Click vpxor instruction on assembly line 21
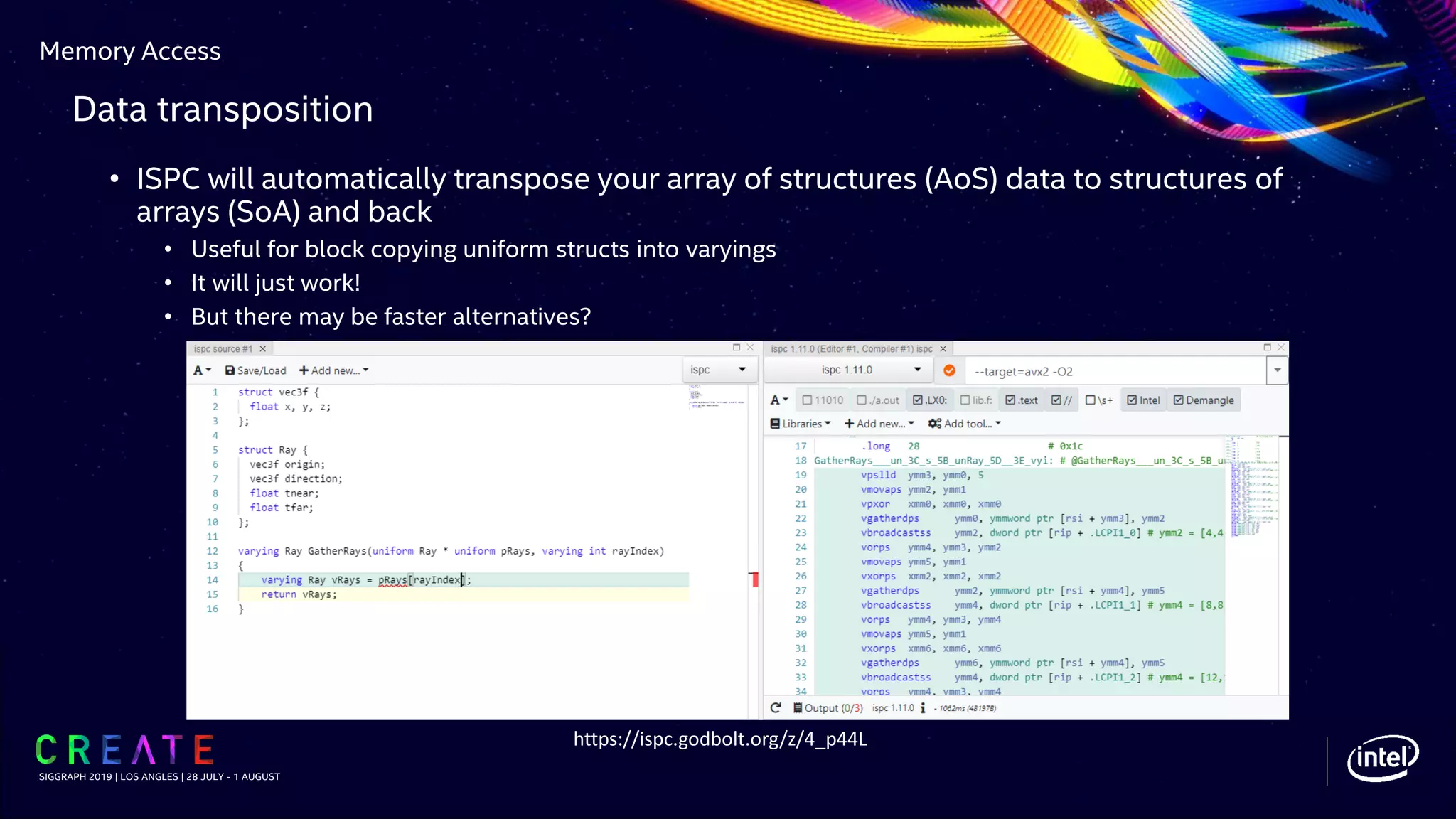Image resolution: width=1456 pixels, height=819 pixels. coord(875,504)
